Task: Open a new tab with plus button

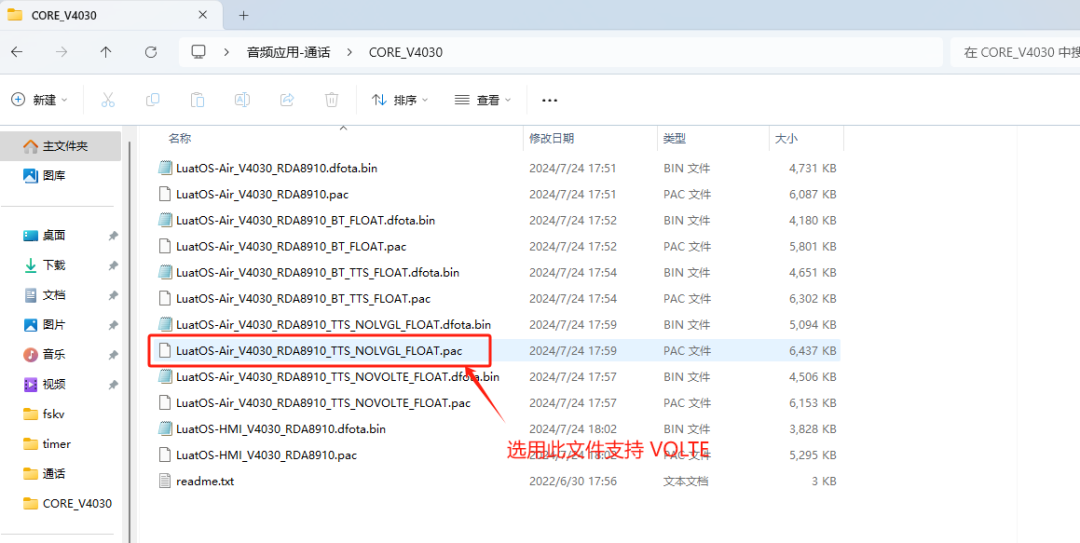Action: click(243, 15)
